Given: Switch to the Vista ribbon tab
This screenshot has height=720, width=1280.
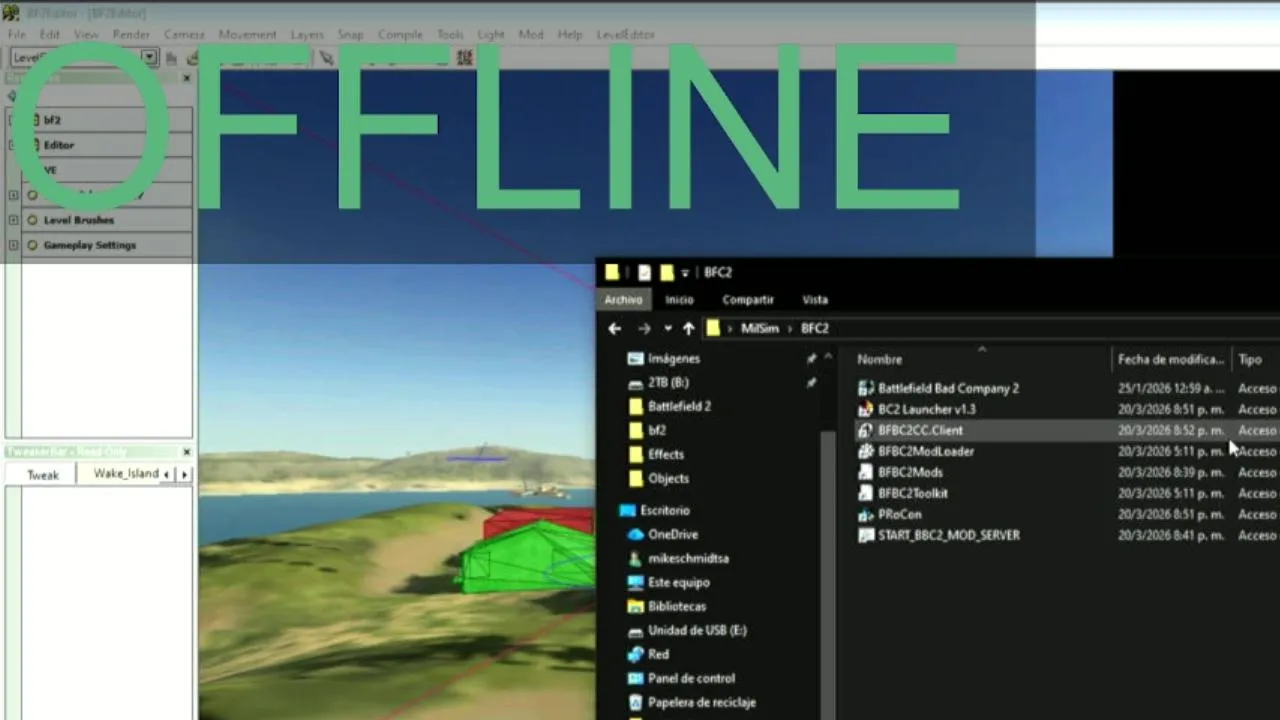Looking at the screenshot, I should click(815, 299).
